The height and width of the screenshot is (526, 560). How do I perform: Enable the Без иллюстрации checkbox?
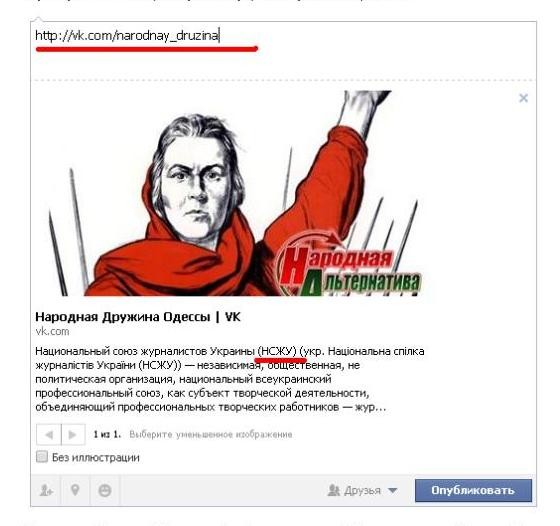tap(42, 457)
